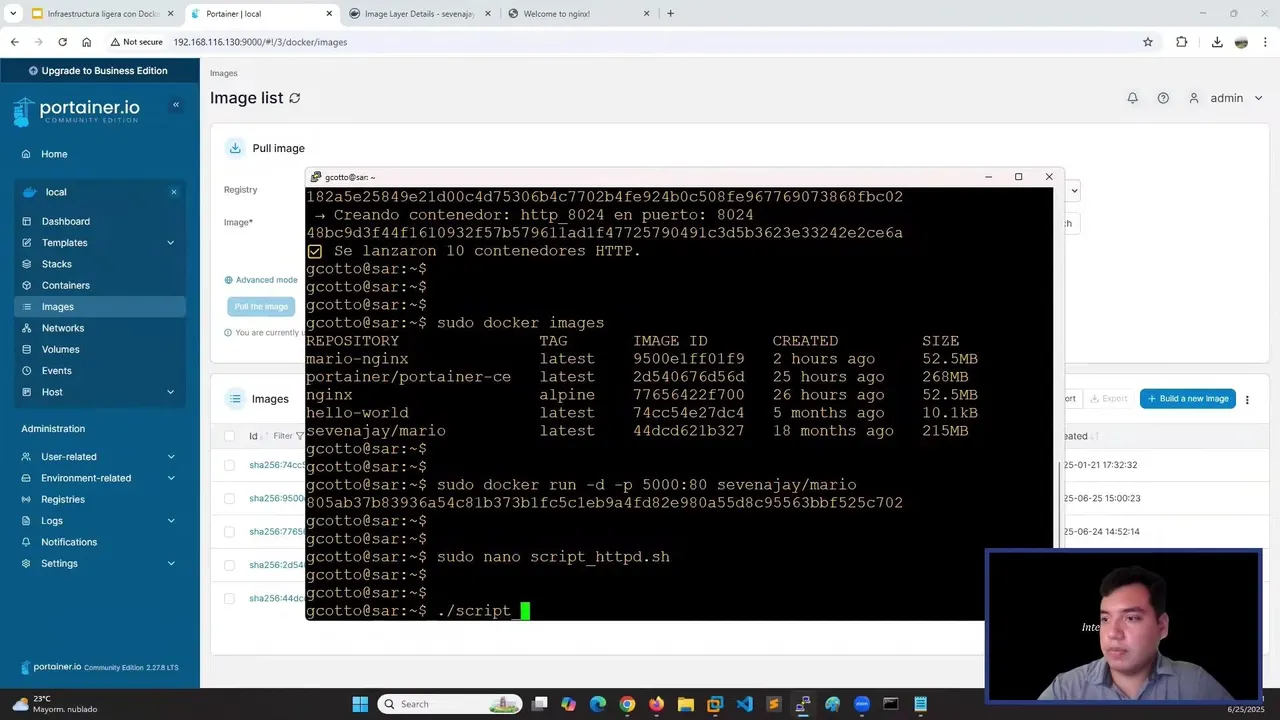Tick checkbox for sha256:74cc image row
Screen dimensions: 1280x720
click(229, 465)
